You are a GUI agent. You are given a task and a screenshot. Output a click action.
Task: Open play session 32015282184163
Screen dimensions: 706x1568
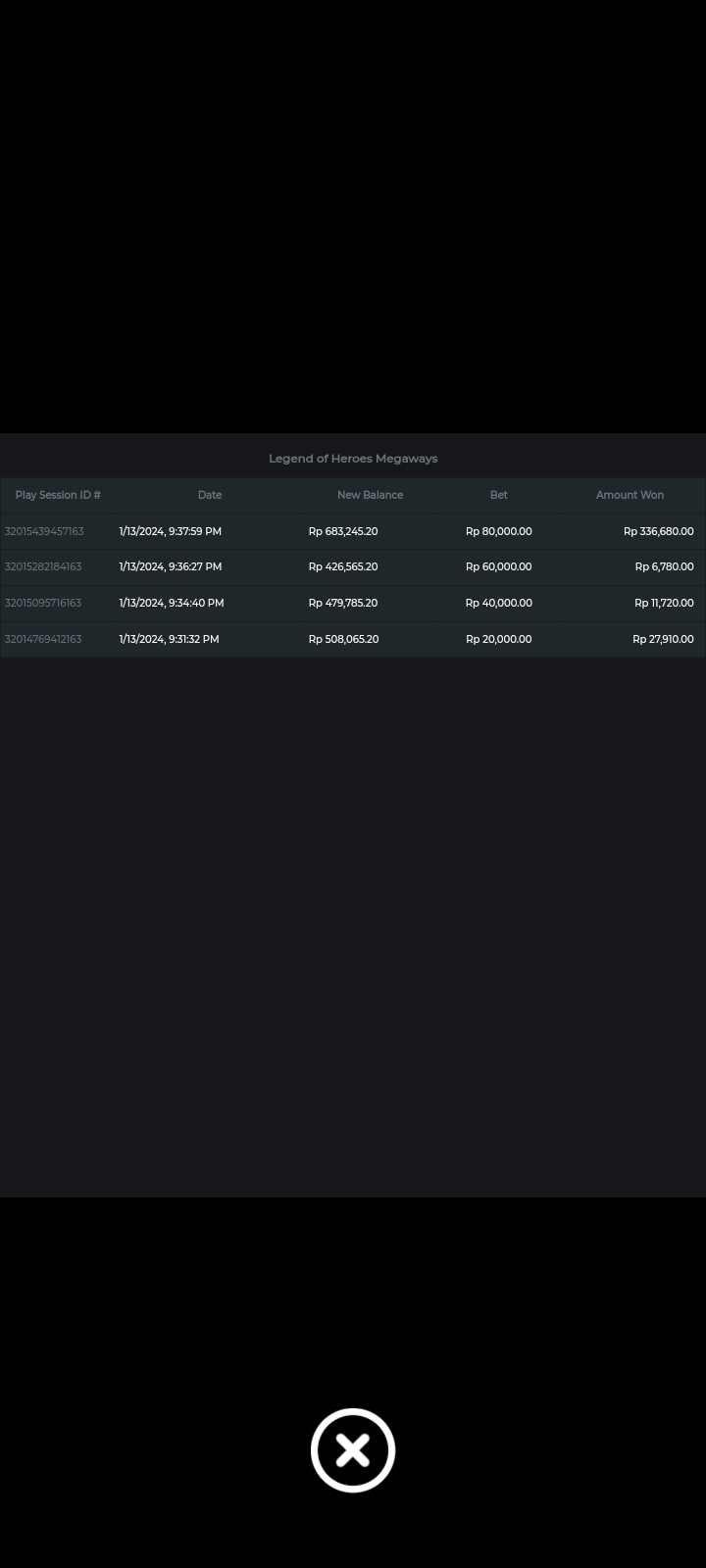click(43, 566)
